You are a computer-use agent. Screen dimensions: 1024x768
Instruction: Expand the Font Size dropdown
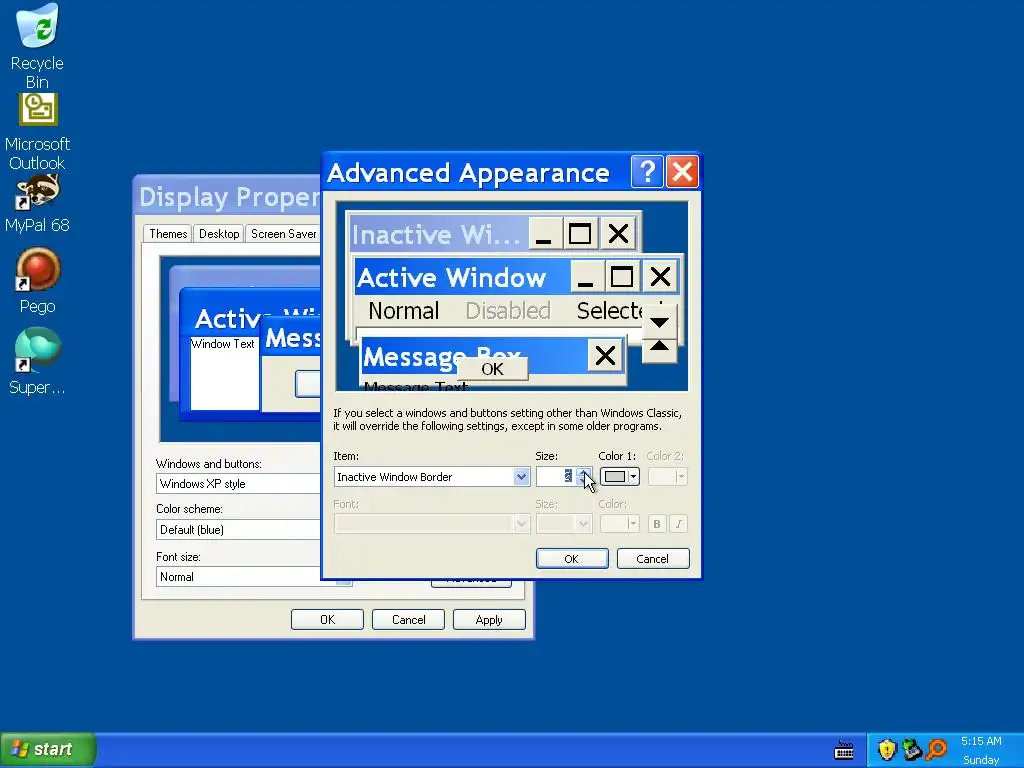[583, 524]
